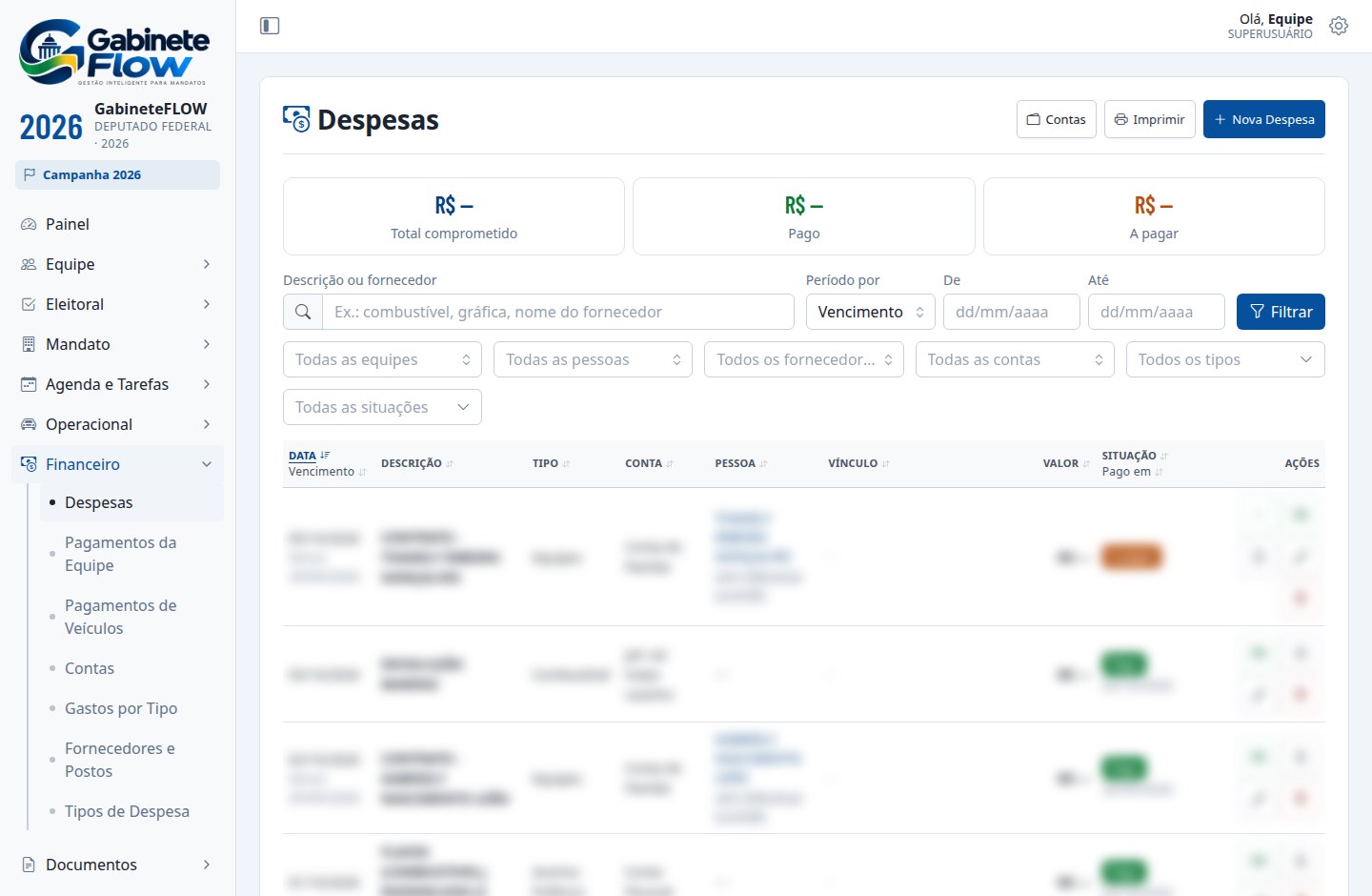This screenshot has height=896, width=1372.
Task: Click the search magnifier icon
Action: click(303, 312)
